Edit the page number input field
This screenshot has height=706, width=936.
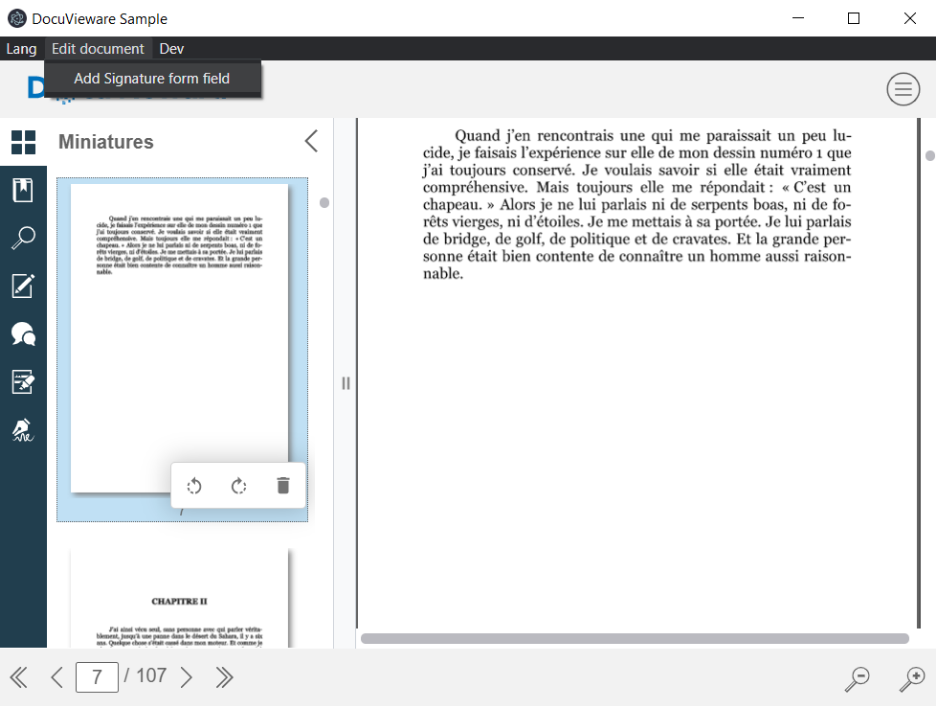pos(97,677)
